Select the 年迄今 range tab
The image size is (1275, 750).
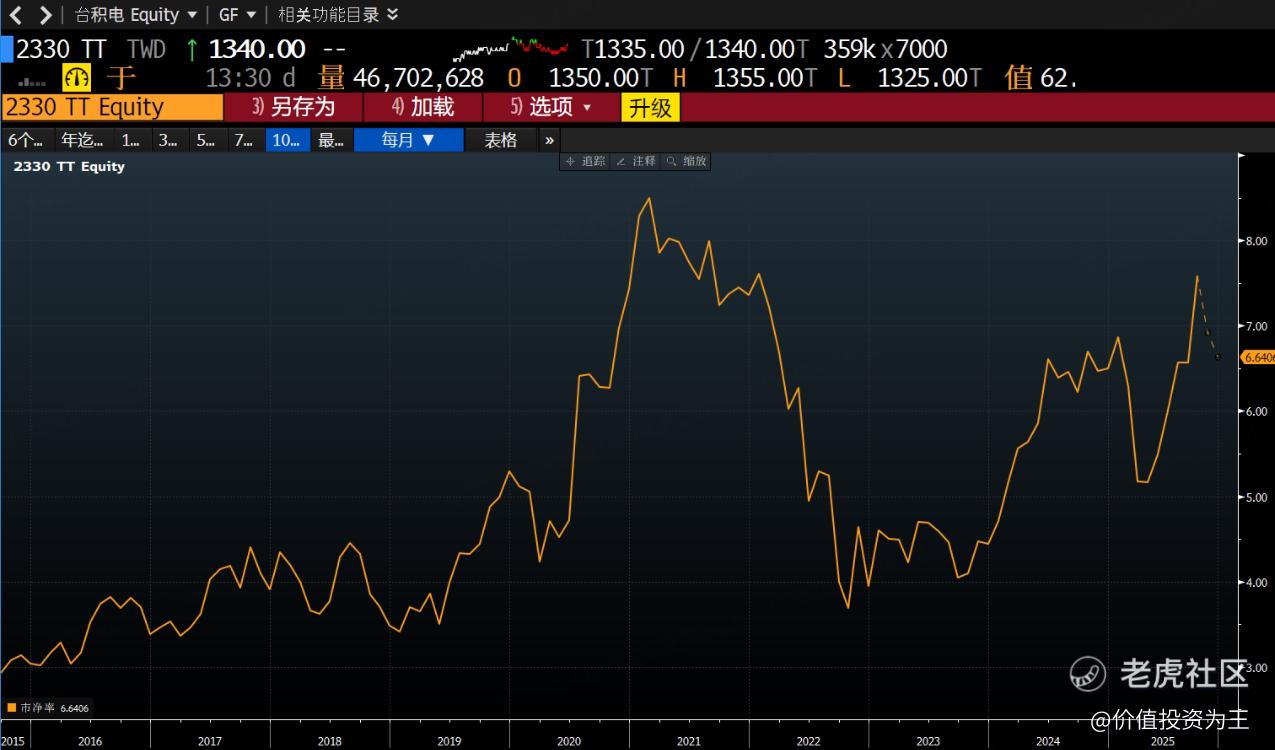pos(83,140)
